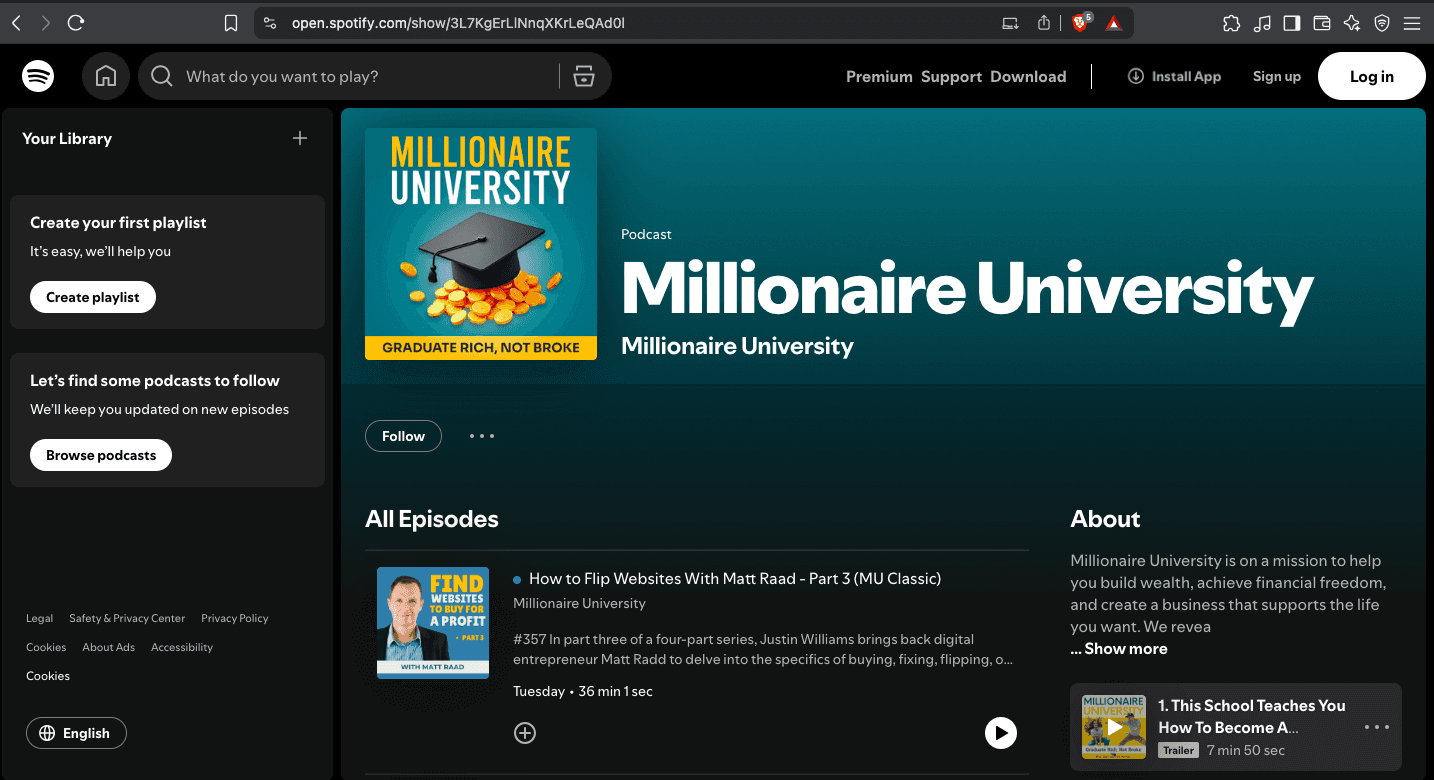Go forward in the browser
The height and width of the screenshot is (780, 1434).
(46, 22)
